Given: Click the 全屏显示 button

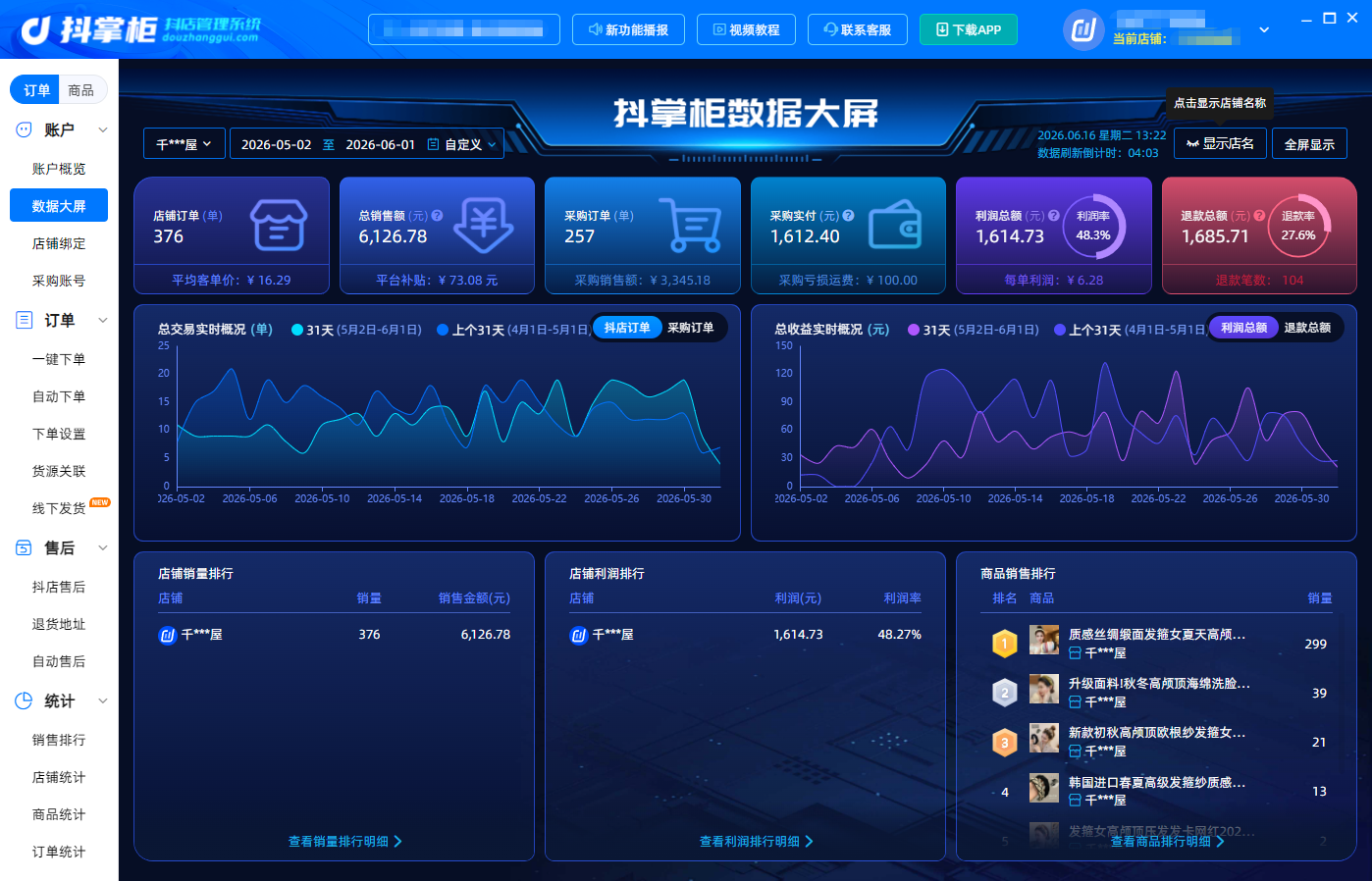Looking at the screenshot, I should (x=1309, y=144).
